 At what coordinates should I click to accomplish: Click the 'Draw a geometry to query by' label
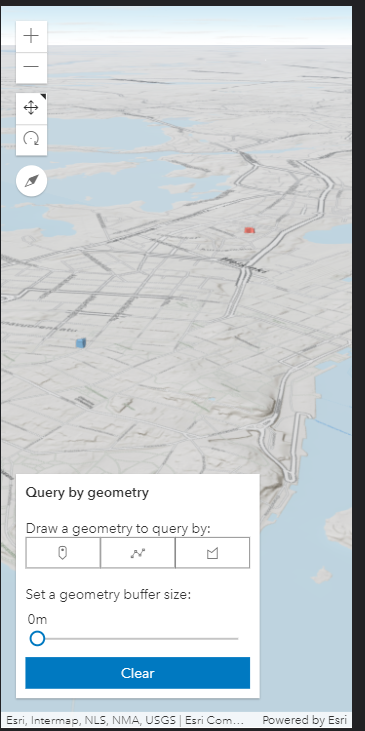coord(118,529)
